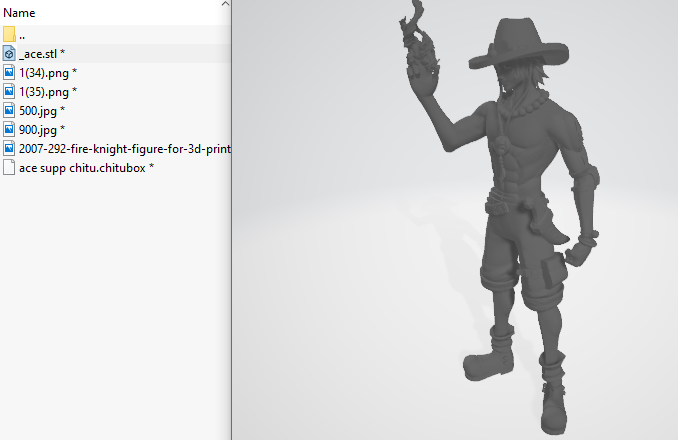Click the image icon next to 900.jpg
The height and width of the screenshot is (440, 678).
tap(9, 130)
